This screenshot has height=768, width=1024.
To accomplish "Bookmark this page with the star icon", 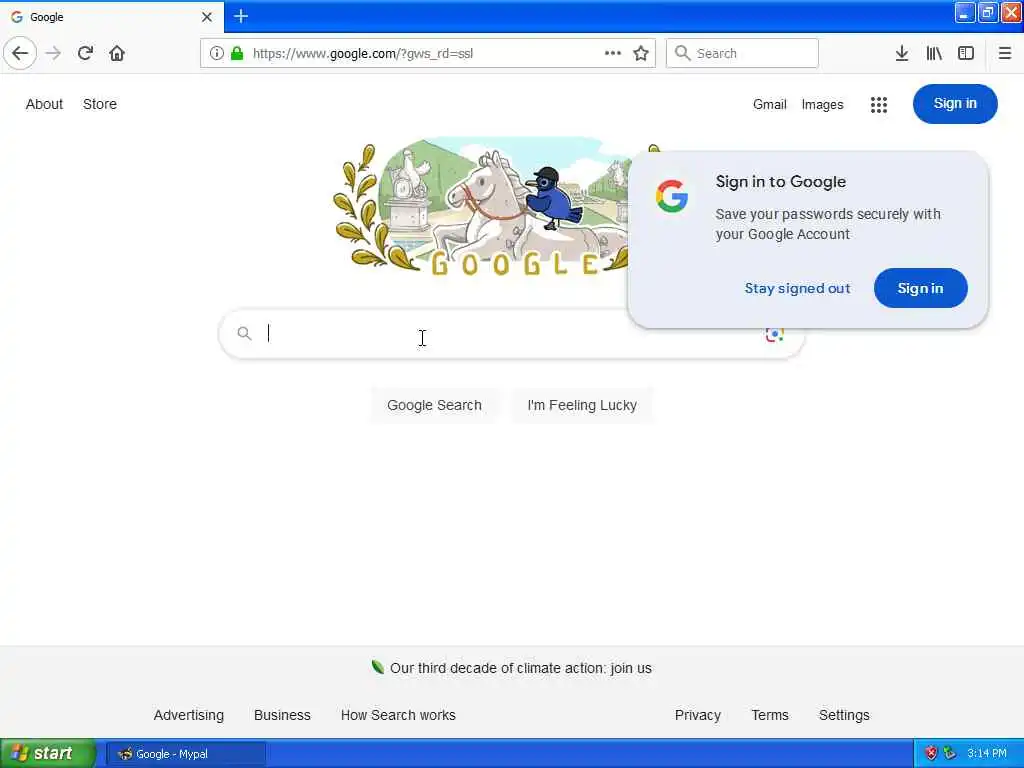I will click(x=641, y=53).
